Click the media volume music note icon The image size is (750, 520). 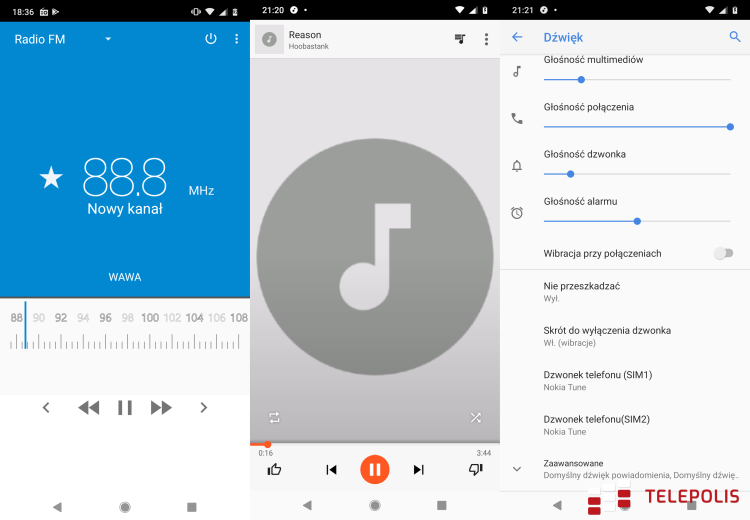pyautogui.click(x=517, y=72)
